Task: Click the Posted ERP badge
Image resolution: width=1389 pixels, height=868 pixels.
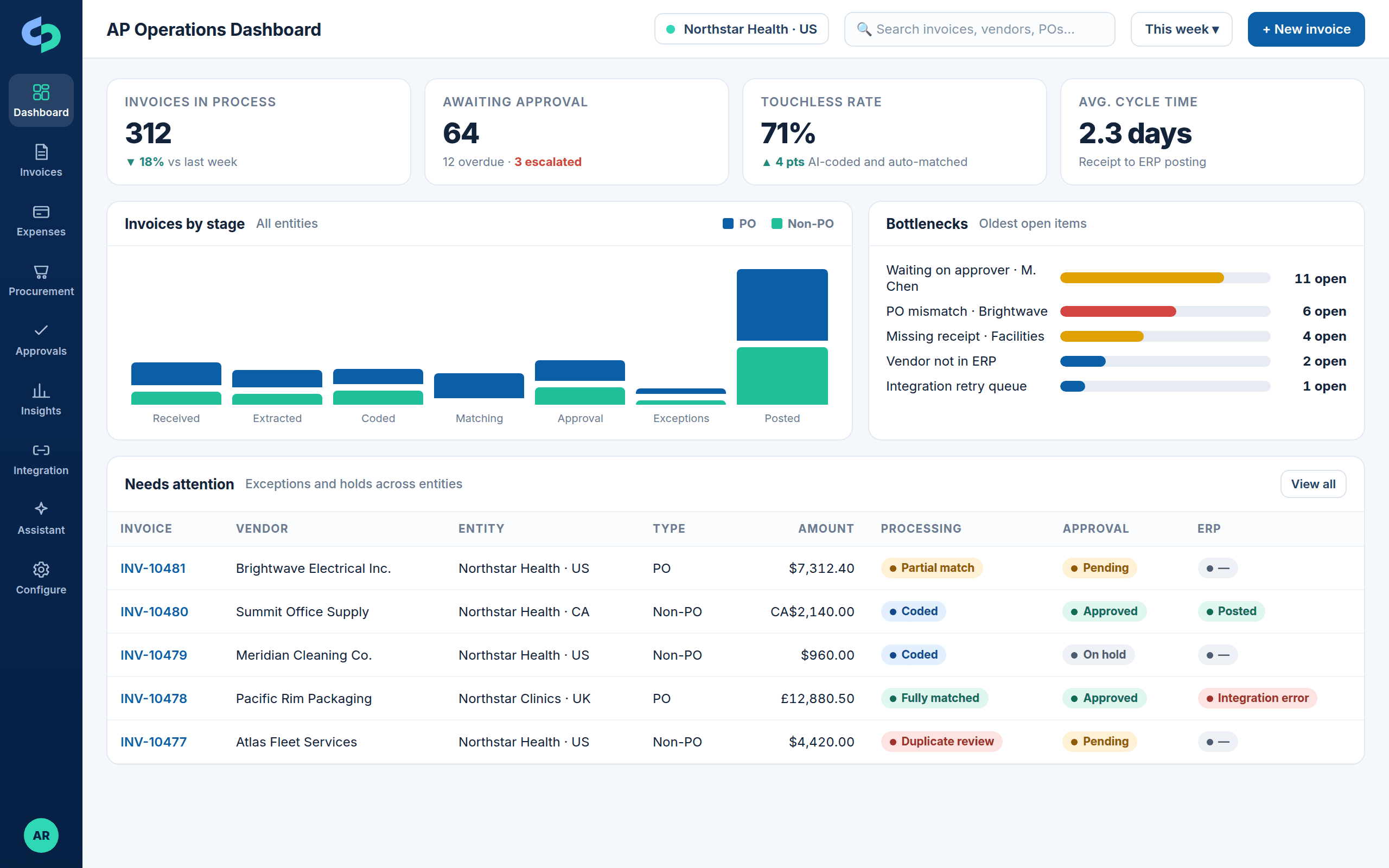Action: tap(1231, 611)
